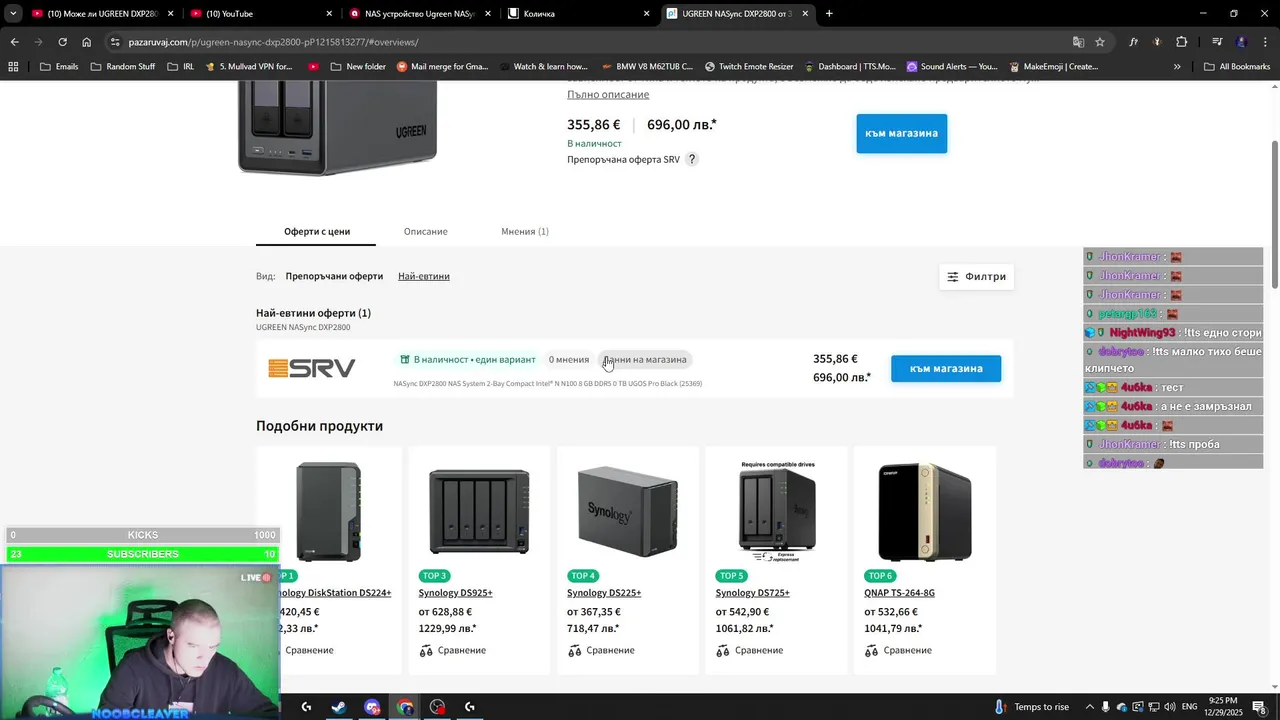Open a new browser tab
1280x720 pixels.
[829, 14]
